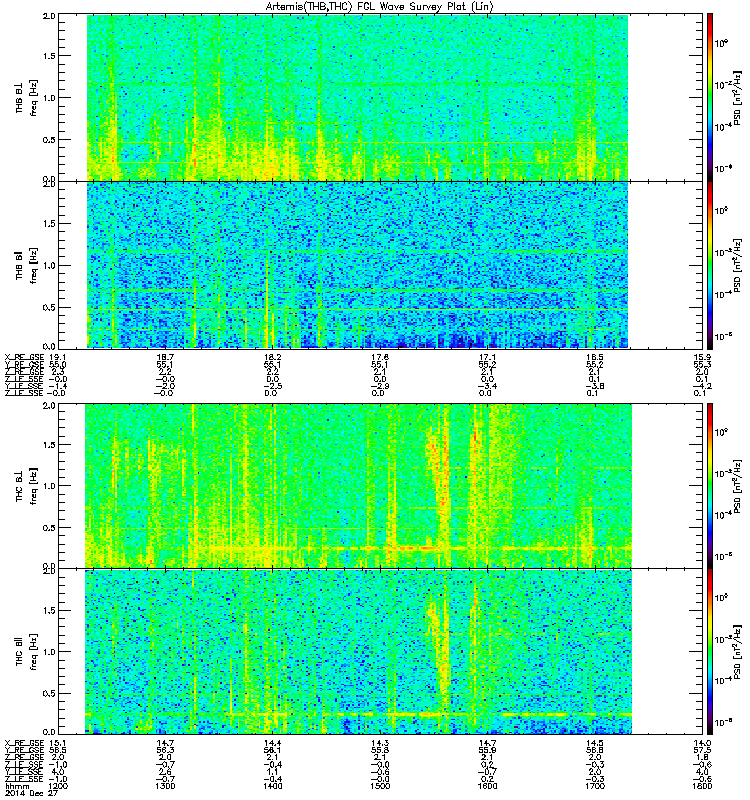Click the THB X_RE_GSE value "15.9"

702,357
